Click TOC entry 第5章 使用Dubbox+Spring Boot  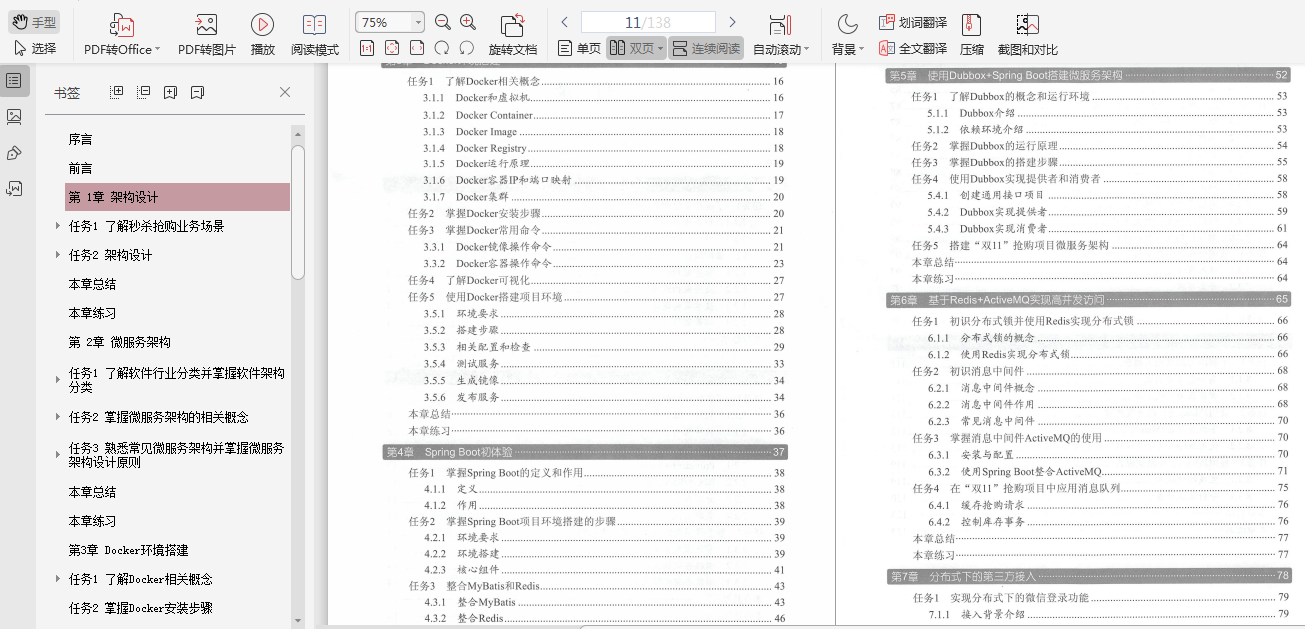coord(1089,75)
